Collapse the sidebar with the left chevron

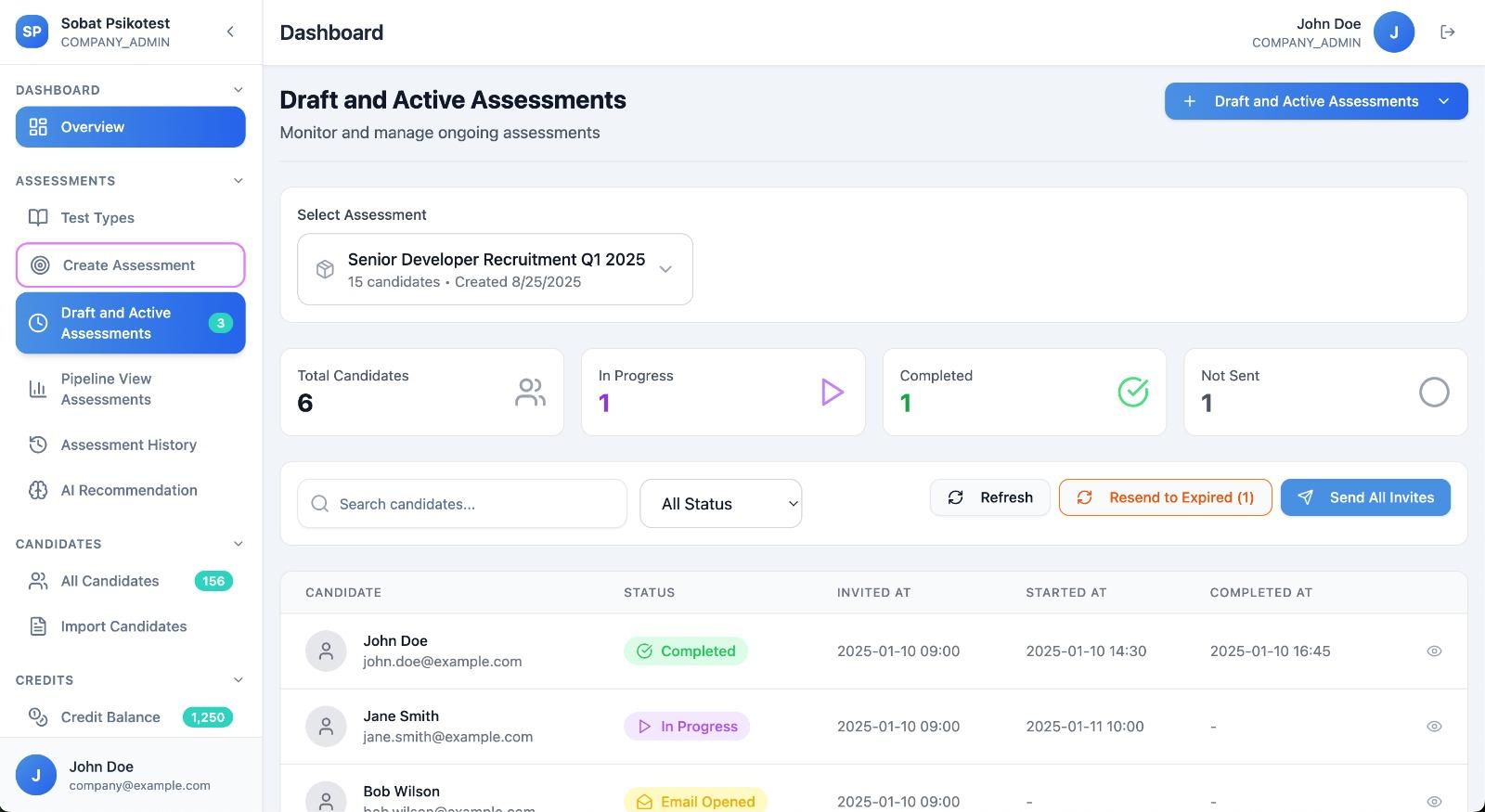(x=230, y=32)
